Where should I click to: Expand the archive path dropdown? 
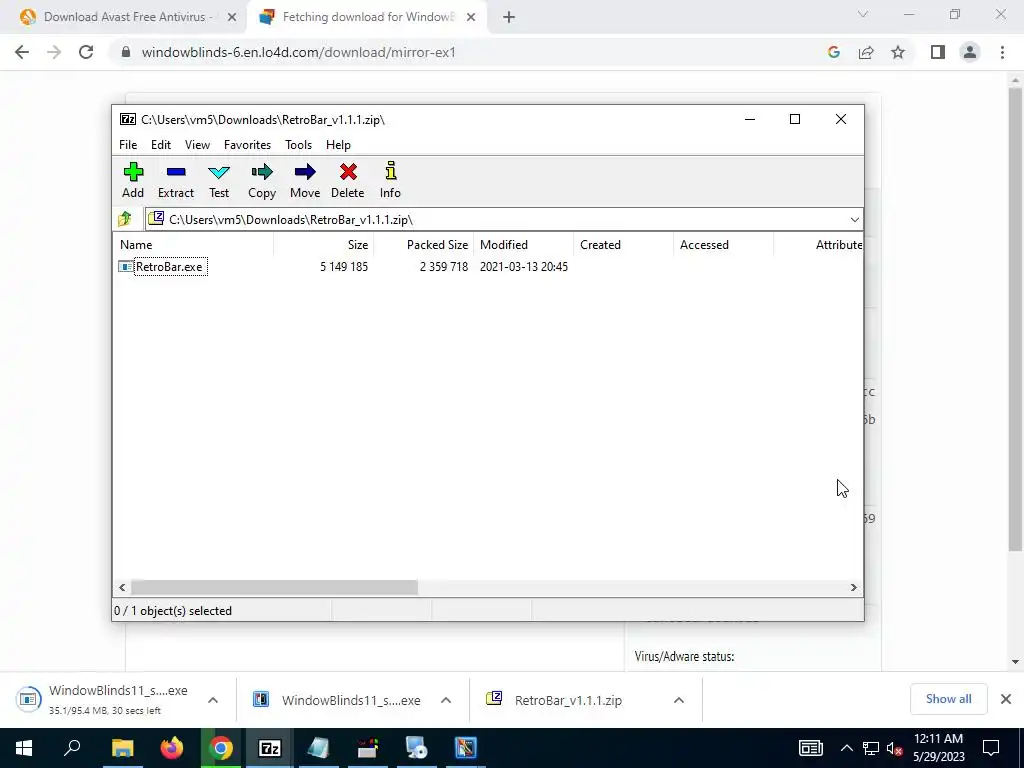click(854, 219)
